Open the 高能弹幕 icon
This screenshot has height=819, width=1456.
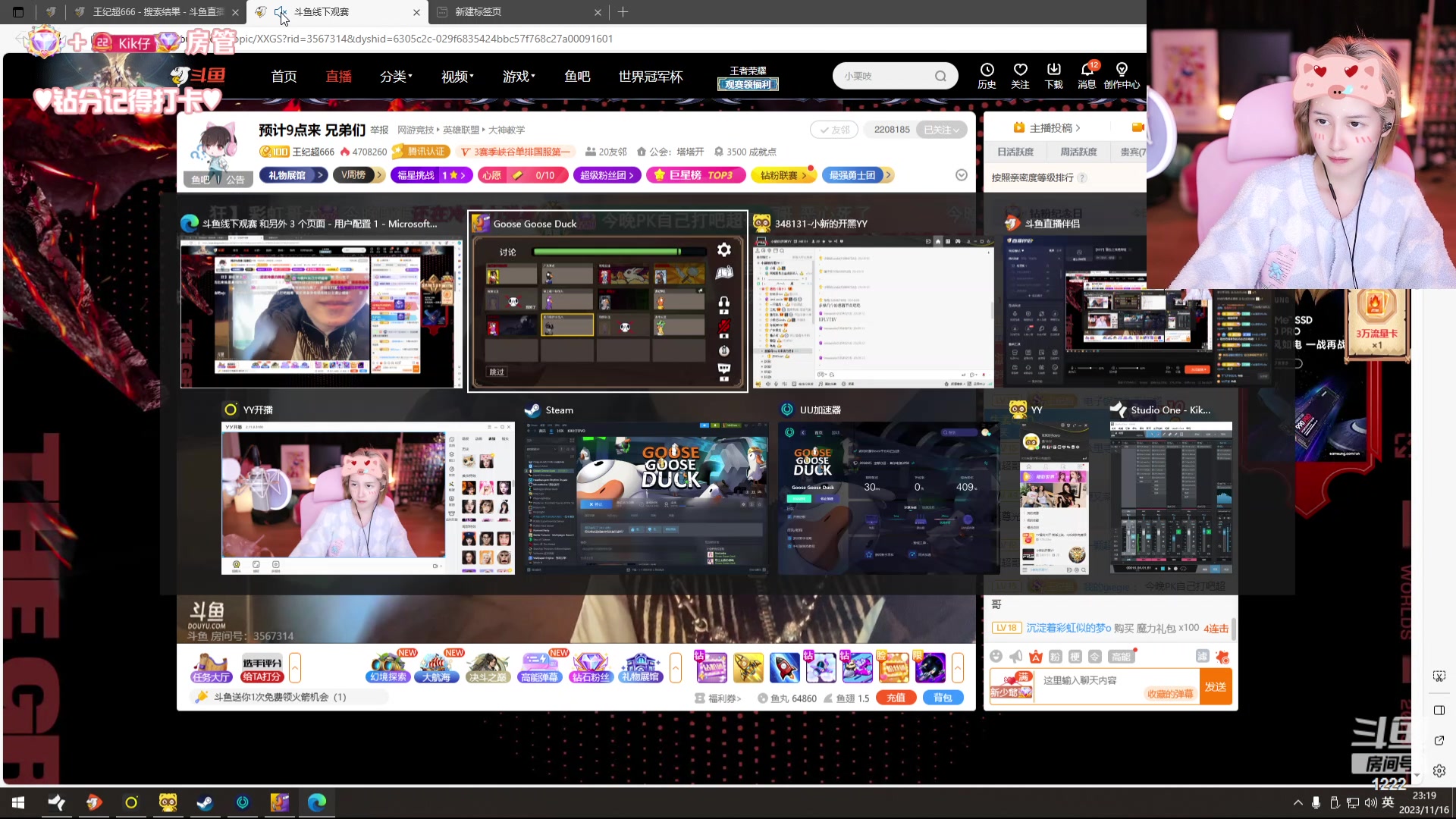[539, 667]
